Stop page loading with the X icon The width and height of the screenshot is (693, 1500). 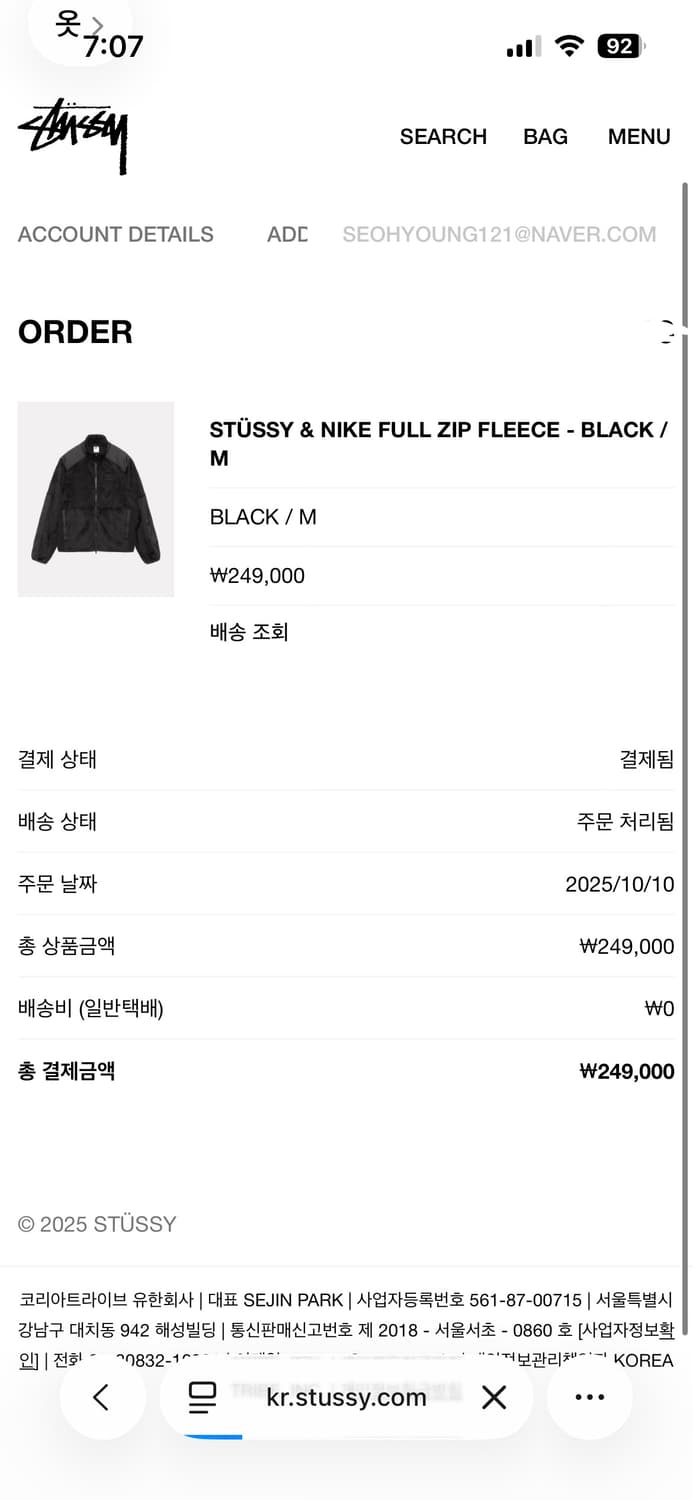494,1397
